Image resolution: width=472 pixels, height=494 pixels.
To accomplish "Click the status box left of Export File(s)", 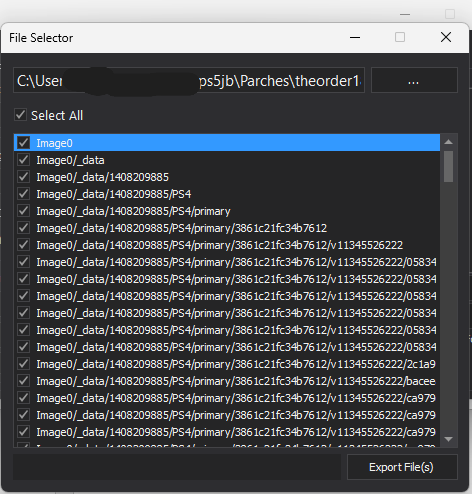I will (x=177, y=467).
